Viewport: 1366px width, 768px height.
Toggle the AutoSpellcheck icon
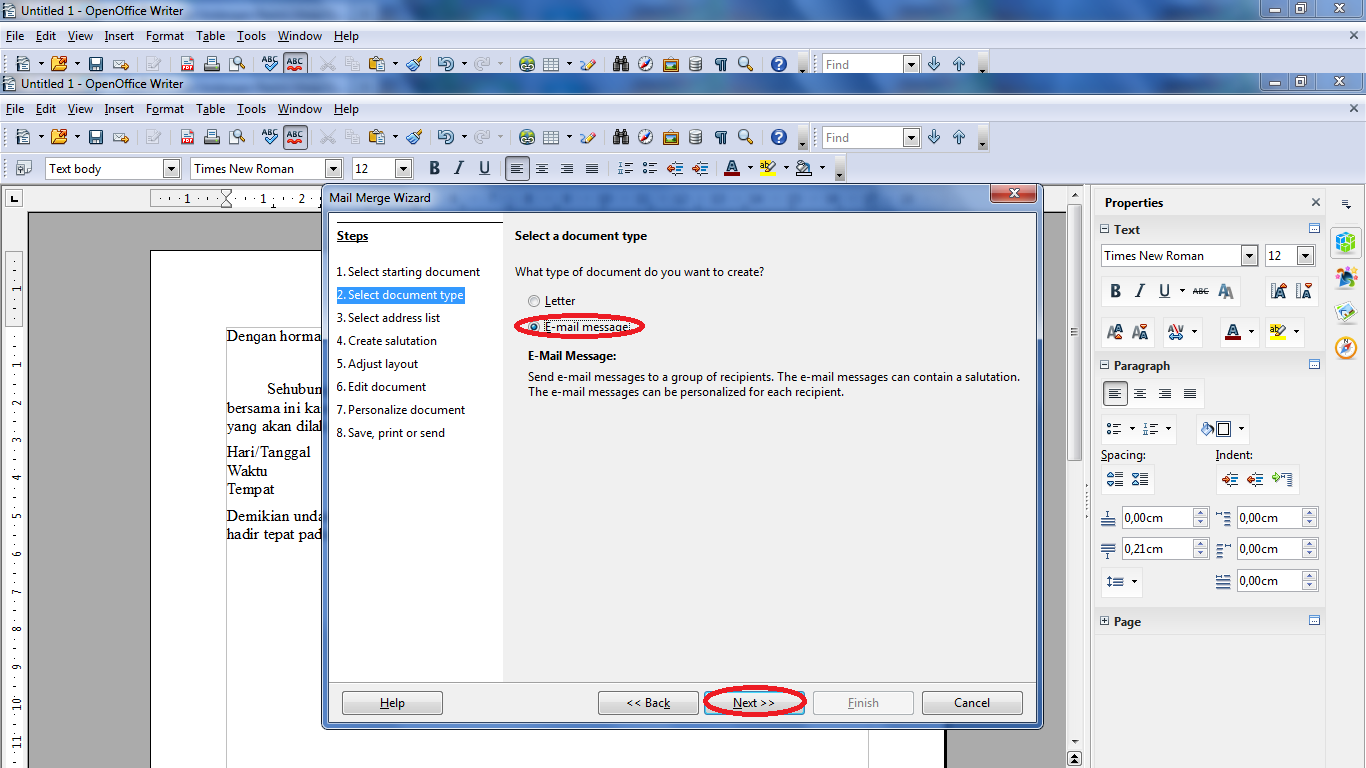click(295, 137)
